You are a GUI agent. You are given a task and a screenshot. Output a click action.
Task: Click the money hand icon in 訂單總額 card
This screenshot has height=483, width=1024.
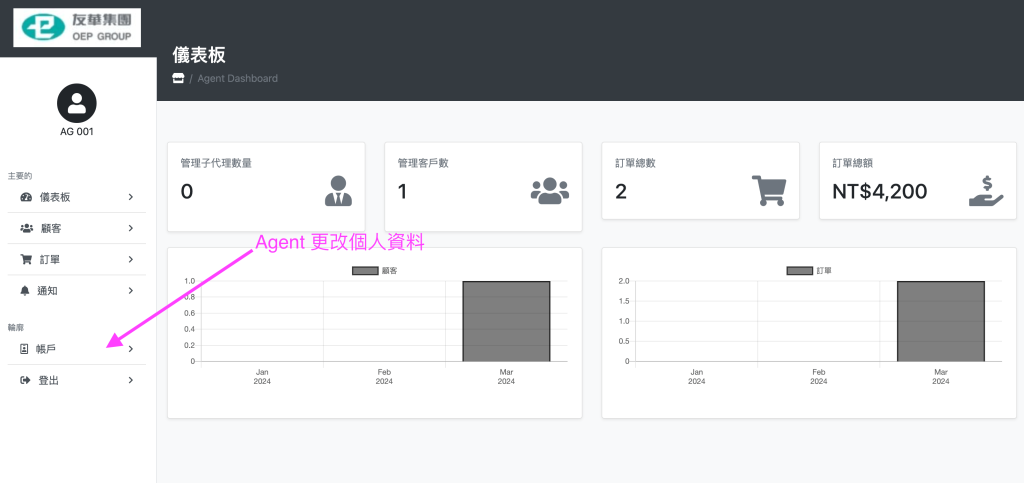click(985, 190)
